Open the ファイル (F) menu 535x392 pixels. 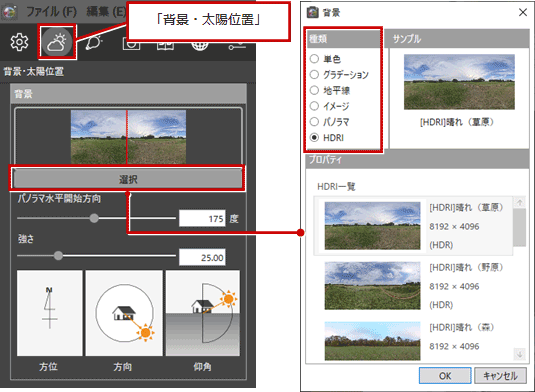point(52,12)
